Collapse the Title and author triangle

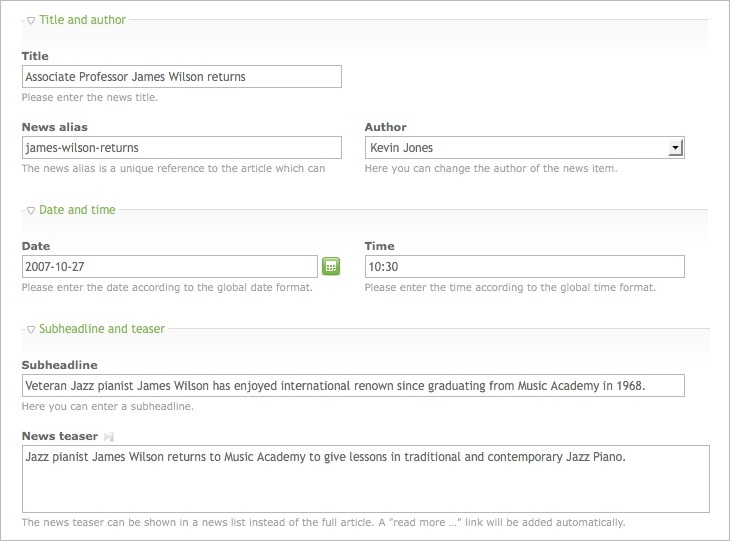coord(31,20)
